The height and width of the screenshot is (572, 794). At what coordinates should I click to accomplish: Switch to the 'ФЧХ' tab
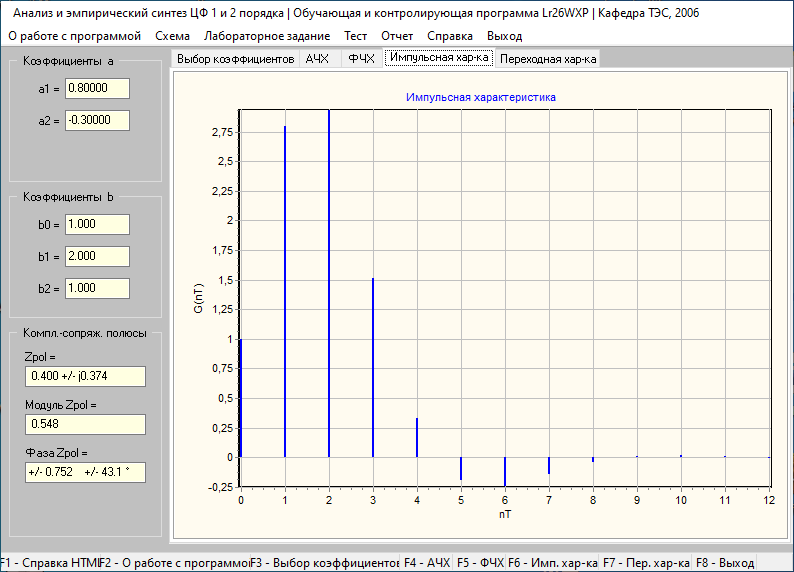pos(362,59)
